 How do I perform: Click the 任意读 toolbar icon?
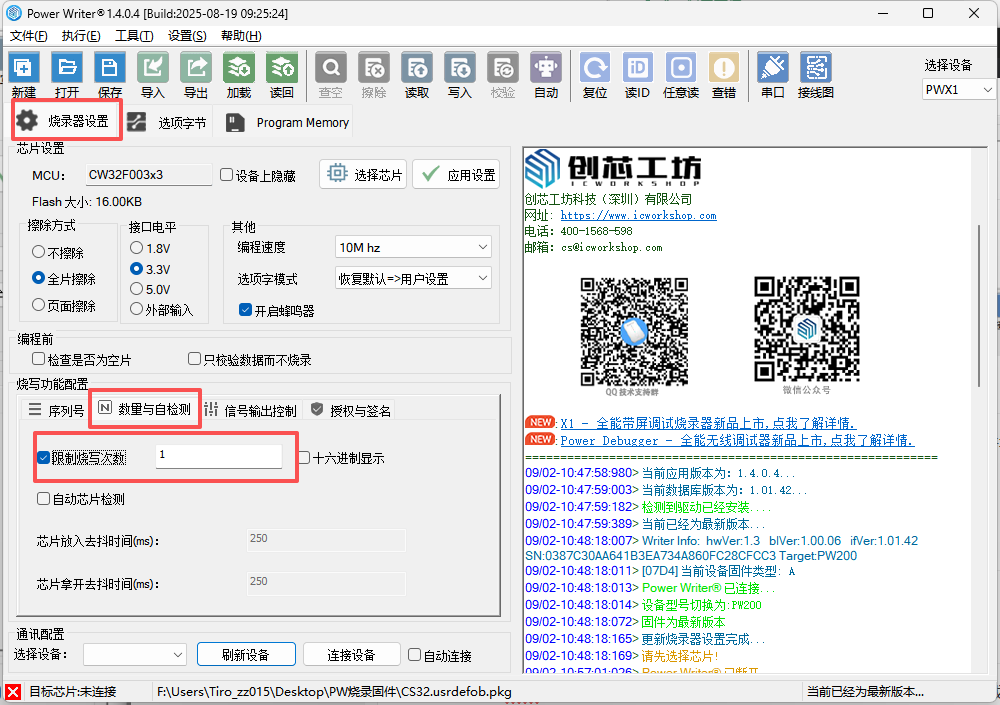click(681, 68)
